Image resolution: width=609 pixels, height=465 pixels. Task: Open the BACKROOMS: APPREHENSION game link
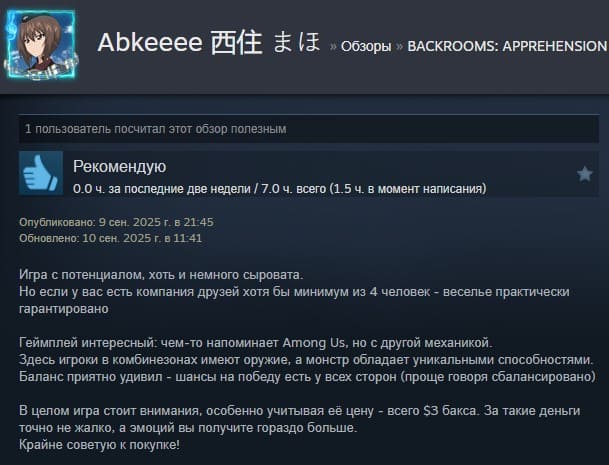click(x=507, y=46)
